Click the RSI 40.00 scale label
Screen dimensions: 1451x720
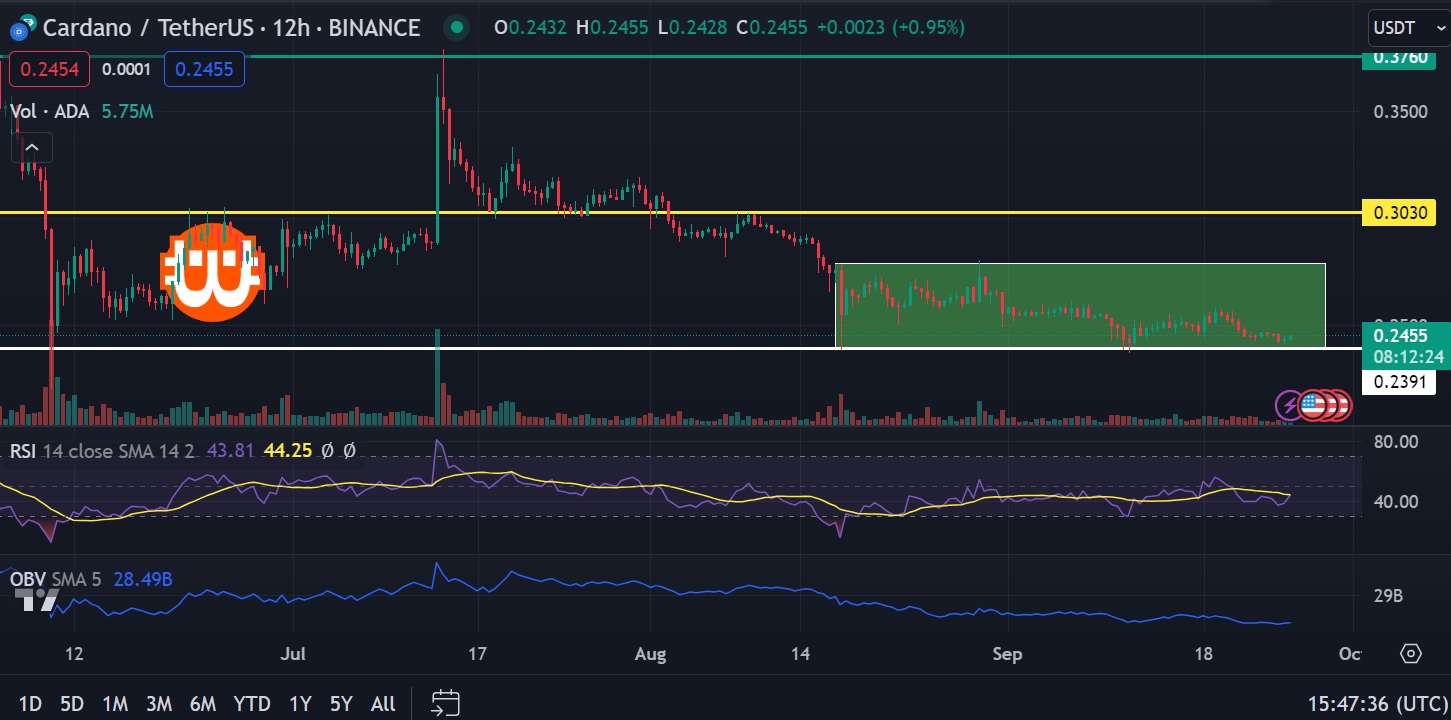tap(1394, 501)
